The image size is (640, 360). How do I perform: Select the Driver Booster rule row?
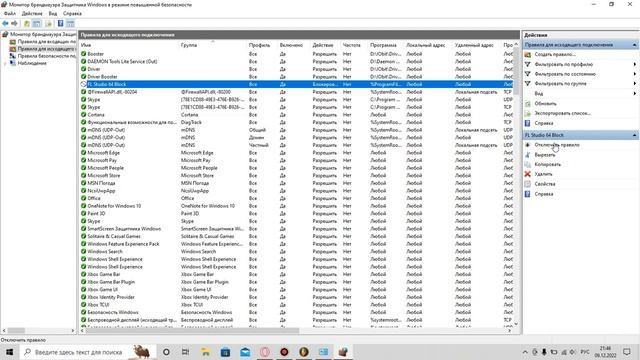point(297,77)
